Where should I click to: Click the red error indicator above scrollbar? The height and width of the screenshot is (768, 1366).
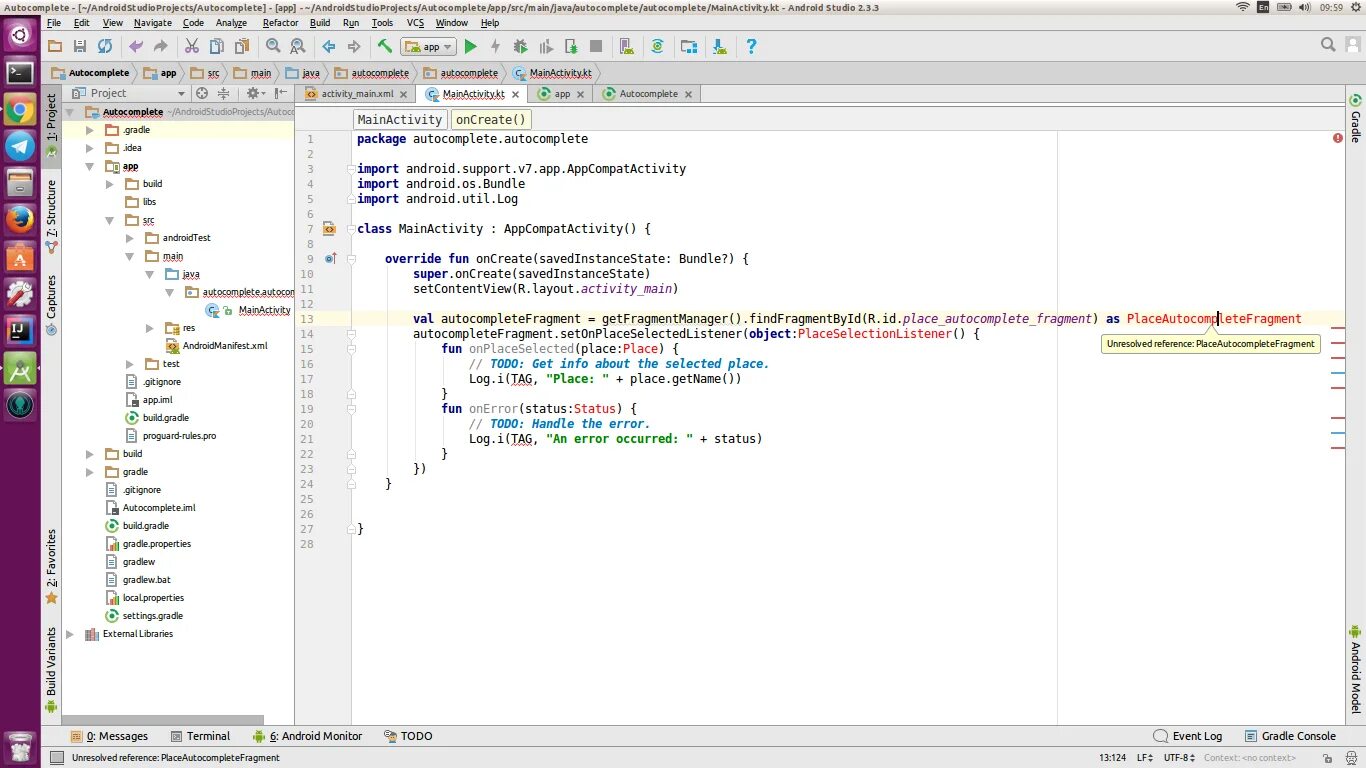click(x=1338, y=138)
